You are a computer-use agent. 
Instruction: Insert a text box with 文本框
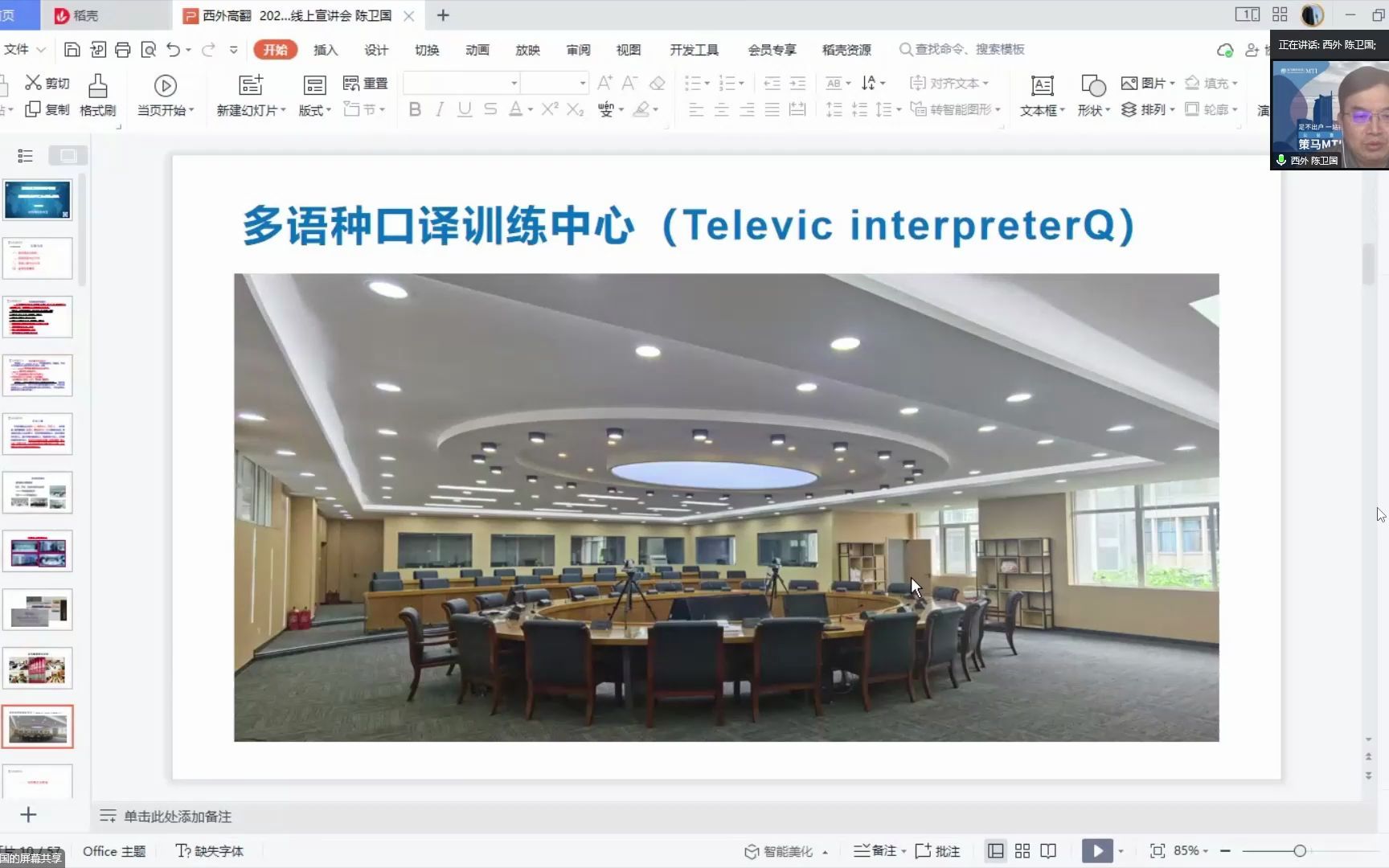click(x=1043, y=96)
